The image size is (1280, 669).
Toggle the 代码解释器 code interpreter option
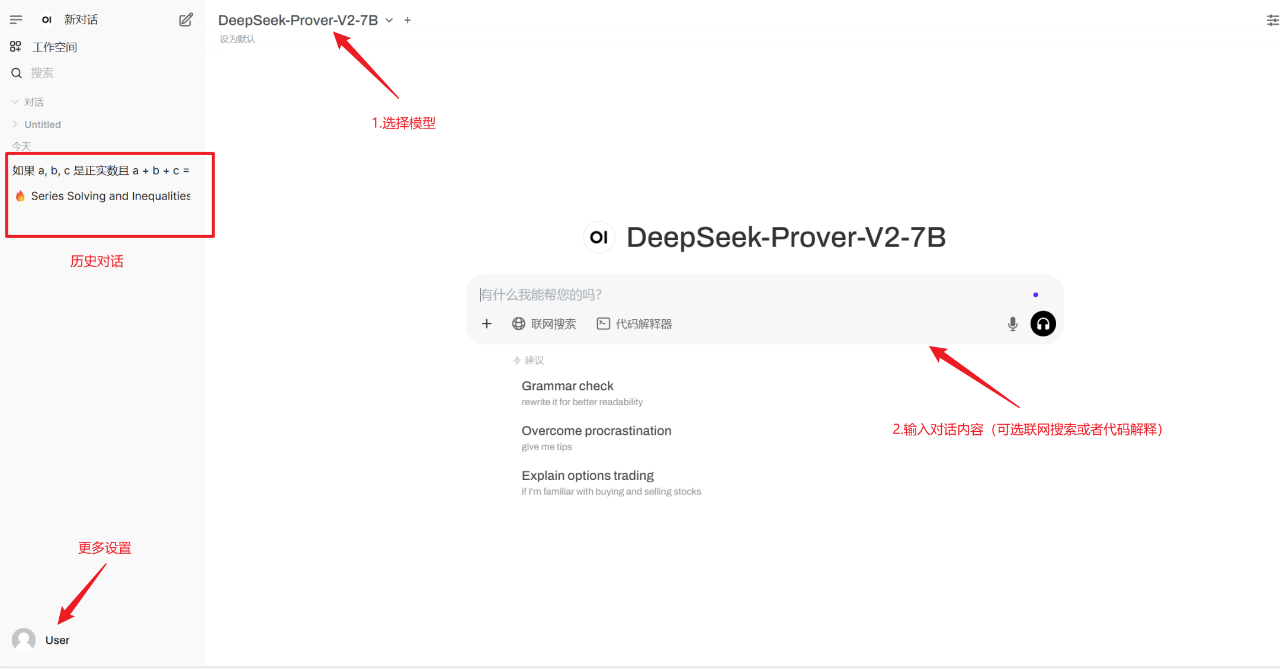(634, 324)
